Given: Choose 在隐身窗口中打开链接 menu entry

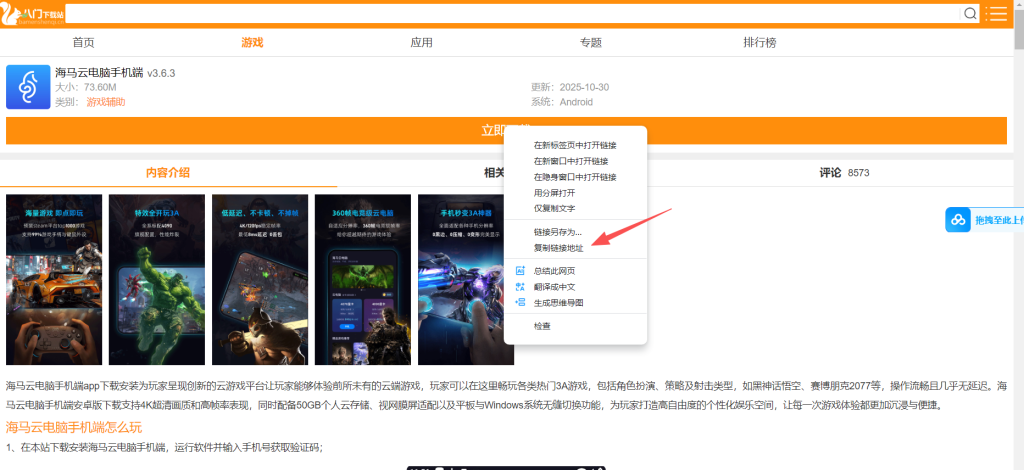Looking at the screenshot, I should [575, 177].
